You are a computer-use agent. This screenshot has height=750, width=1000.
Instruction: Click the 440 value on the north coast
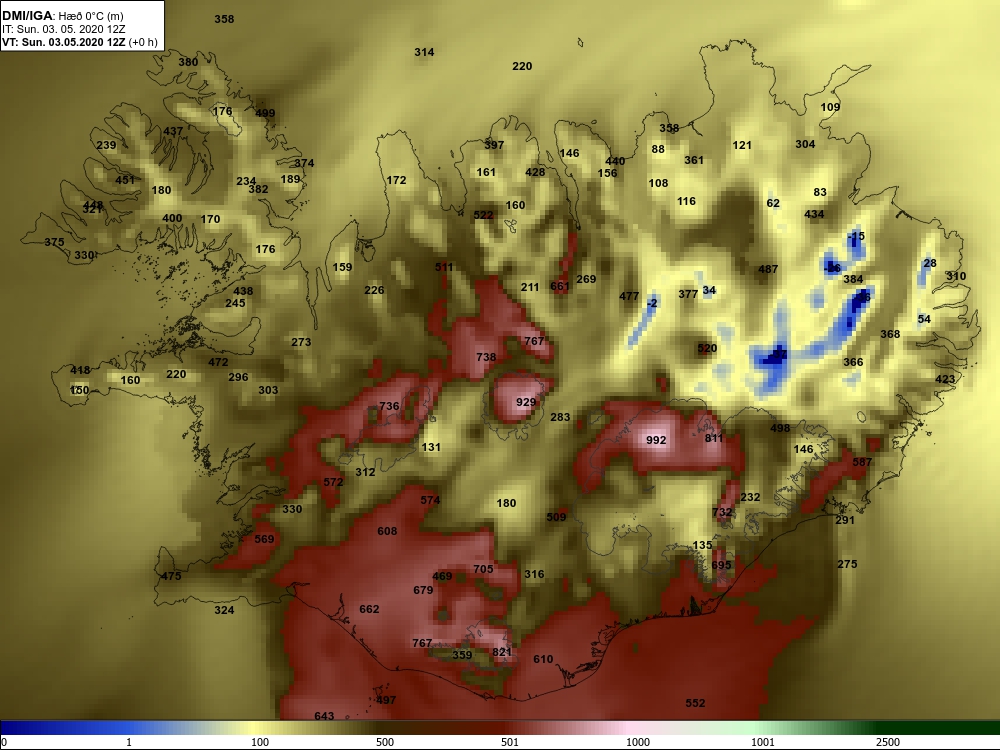[x=615, y=161]
